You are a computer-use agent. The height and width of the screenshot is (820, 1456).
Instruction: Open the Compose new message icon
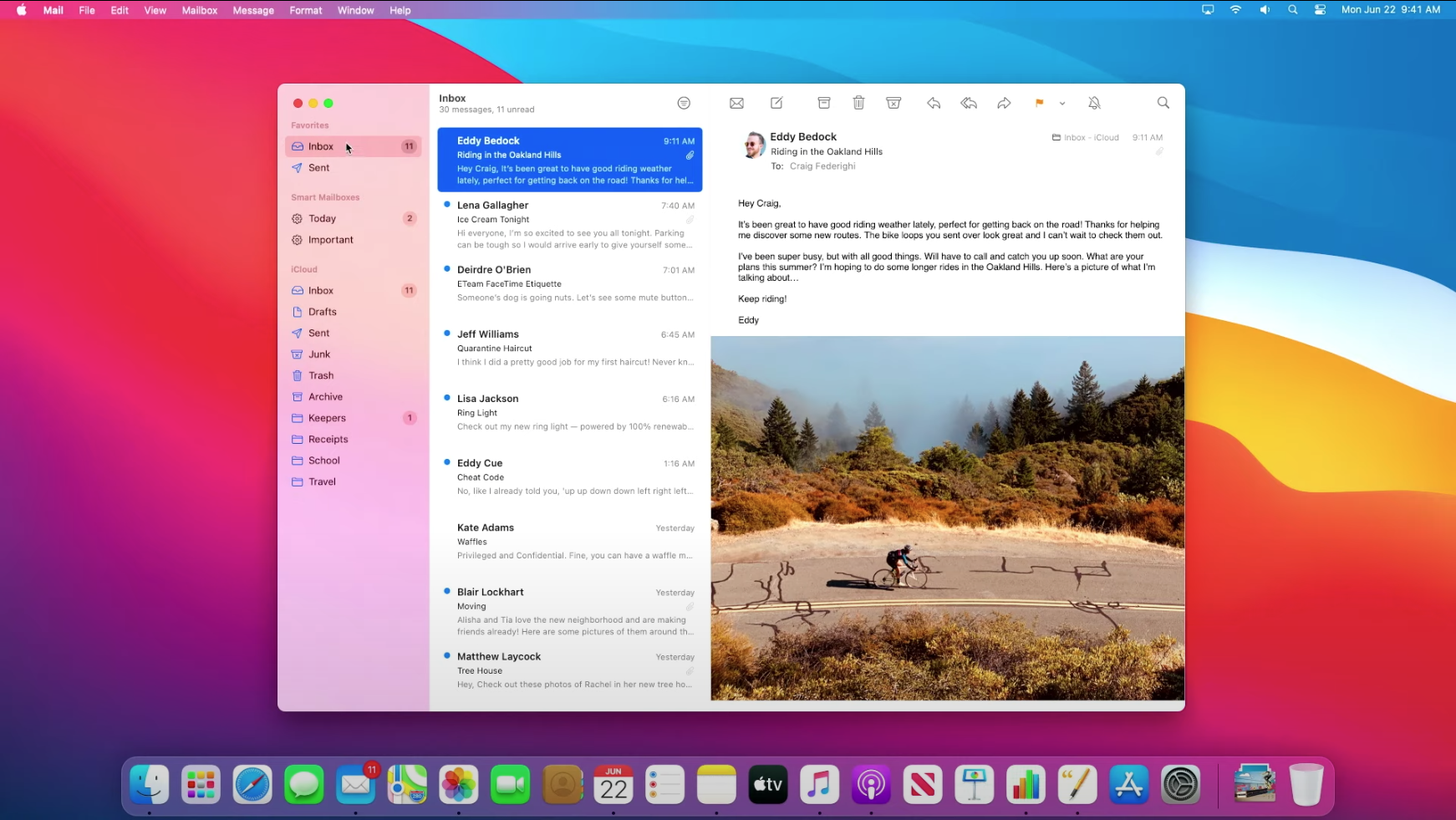pyautogui.click(x=776, y=103)
